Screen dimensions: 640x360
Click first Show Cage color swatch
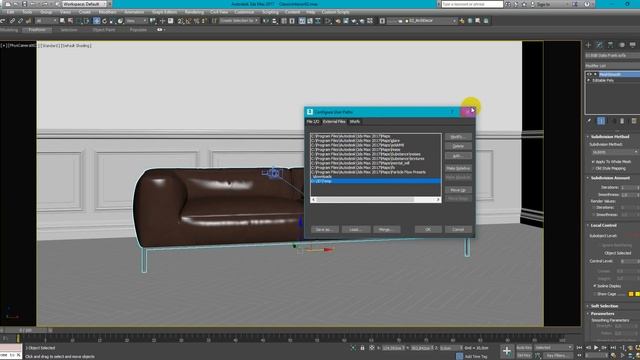pyautogui.click(x=631, y=294)
